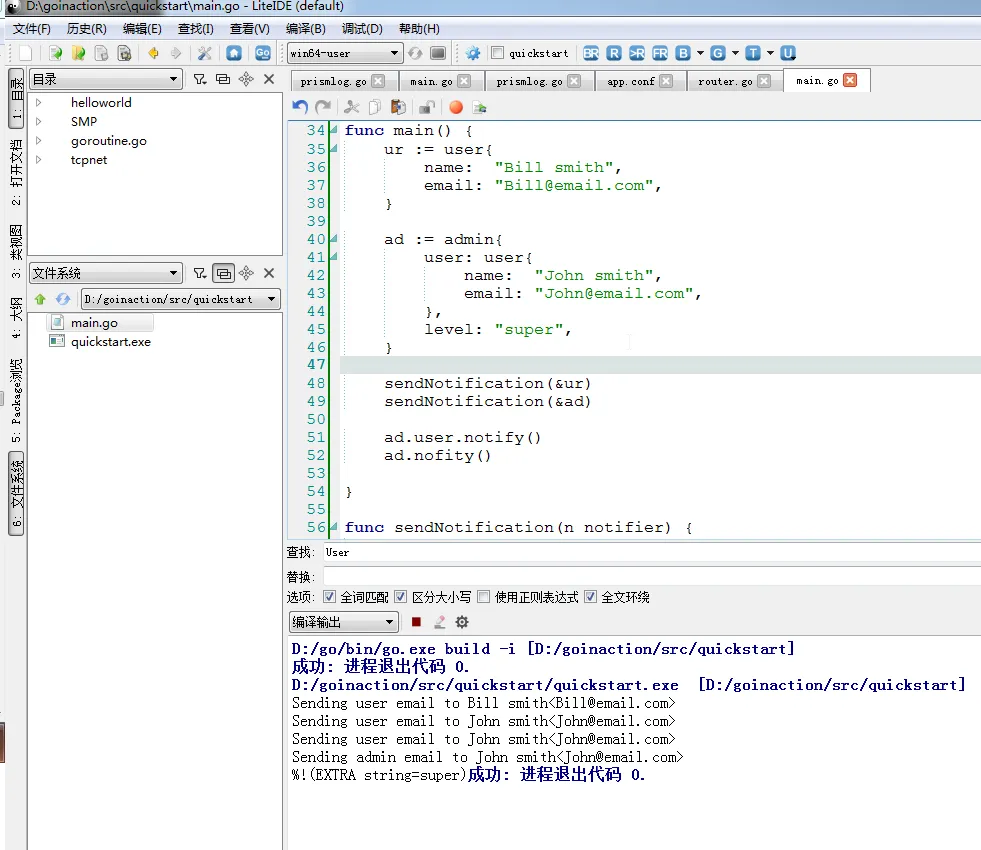Image resolution: width=981 pixels, height=850 pixels.
Task: Open the build configuration gear icon
Action: (x=473, y=53)
